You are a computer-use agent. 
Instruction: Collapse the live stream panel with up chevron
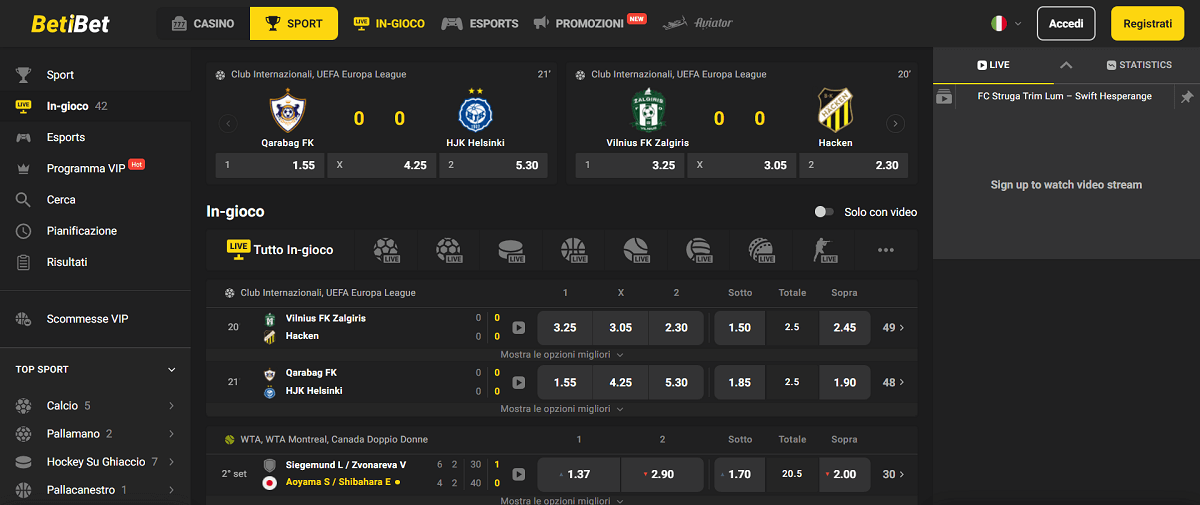coord(1066,65)
